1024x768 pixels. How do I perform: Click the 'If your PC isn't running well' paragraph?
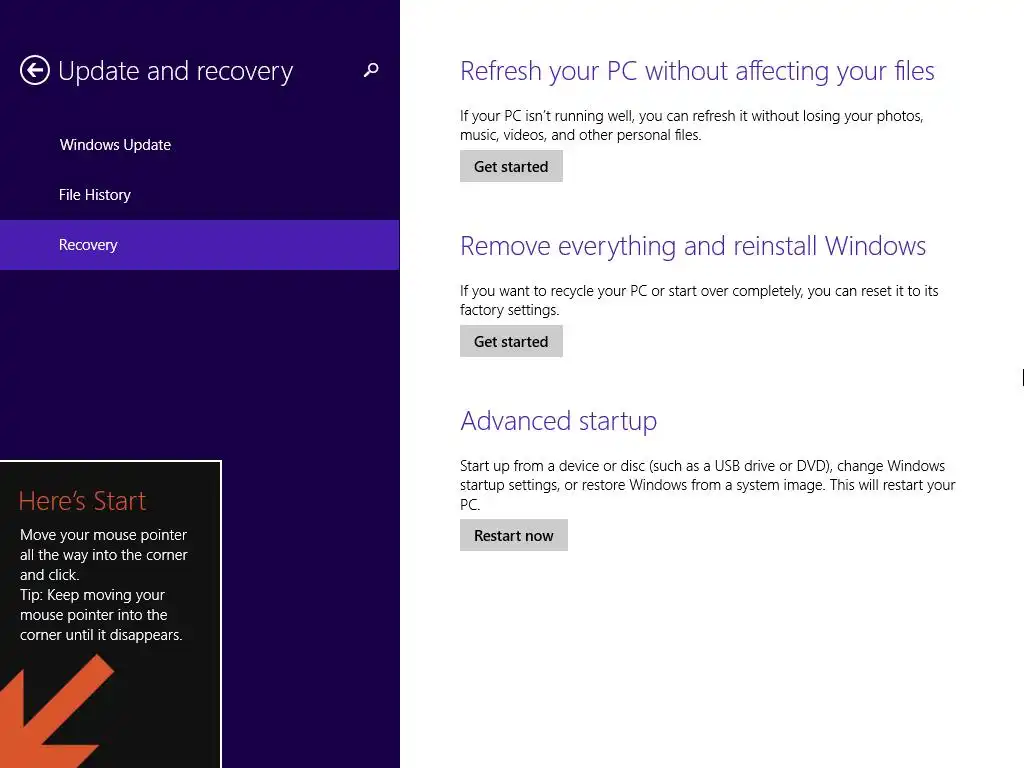click(692, 125)
